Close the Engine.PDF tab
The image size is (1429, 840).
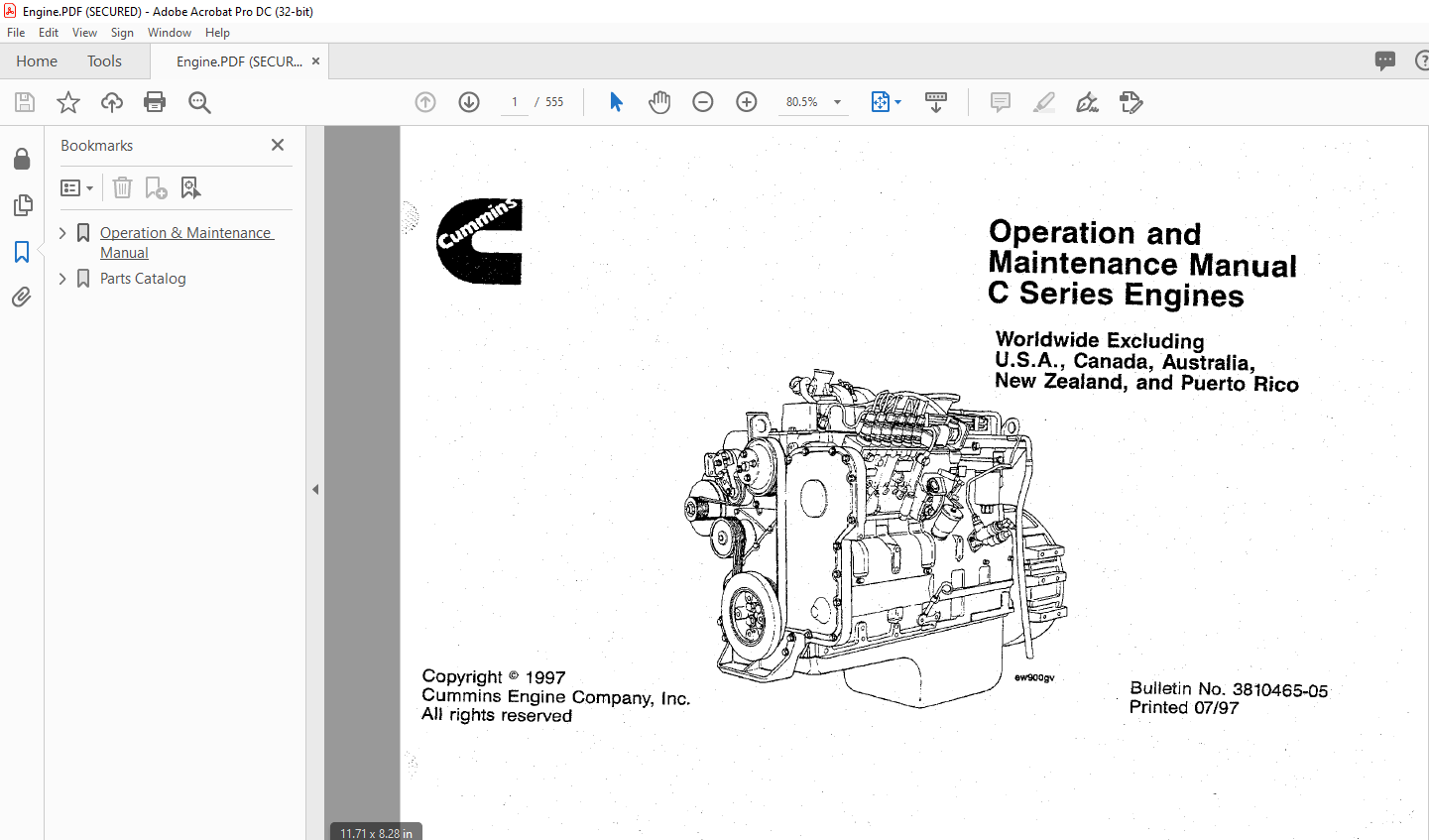pos(315,61)
